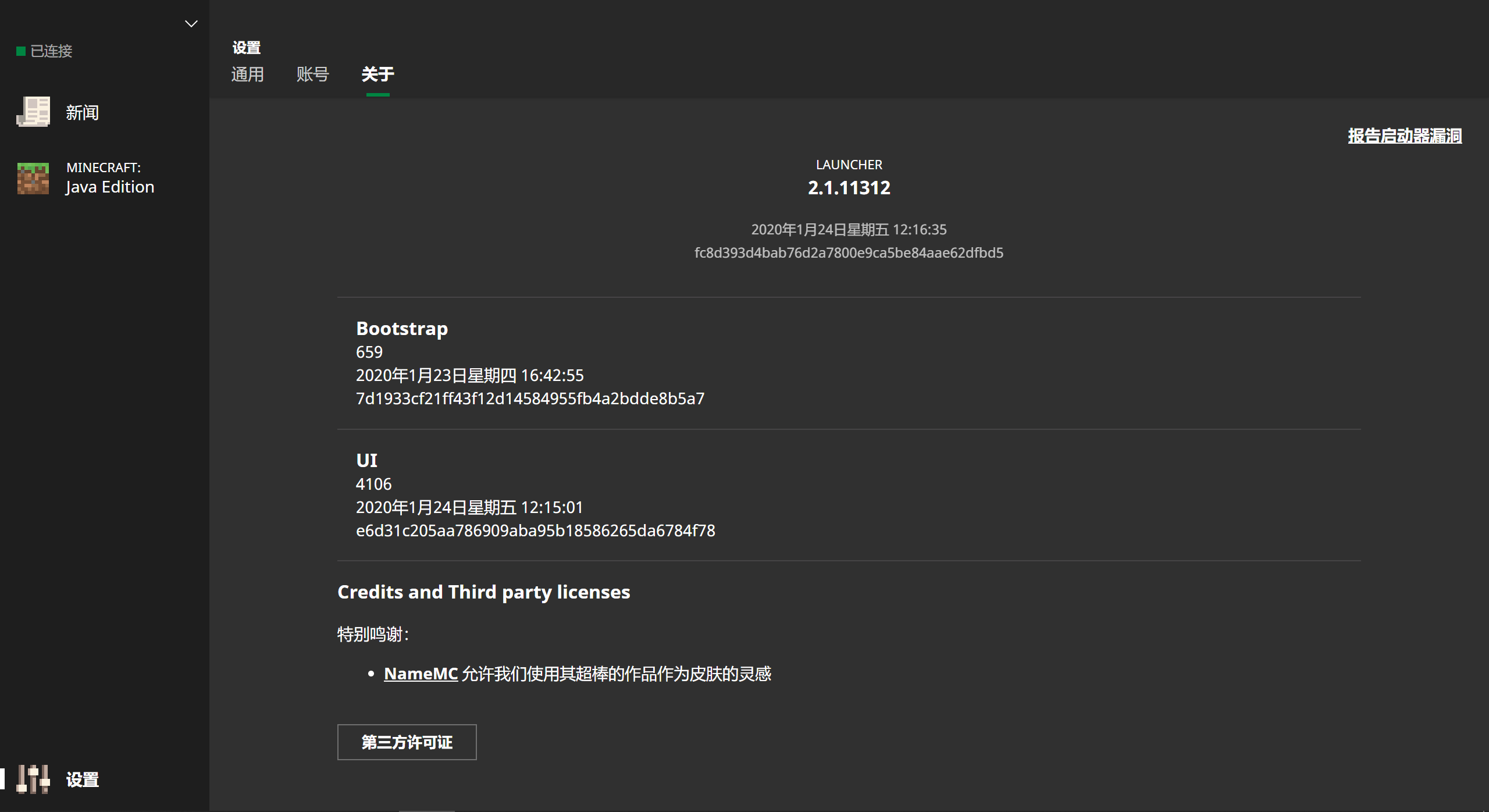
Task: Click launcher date 2020年1月24日星期五 12:16:35
Action: [x=849, y=229]
